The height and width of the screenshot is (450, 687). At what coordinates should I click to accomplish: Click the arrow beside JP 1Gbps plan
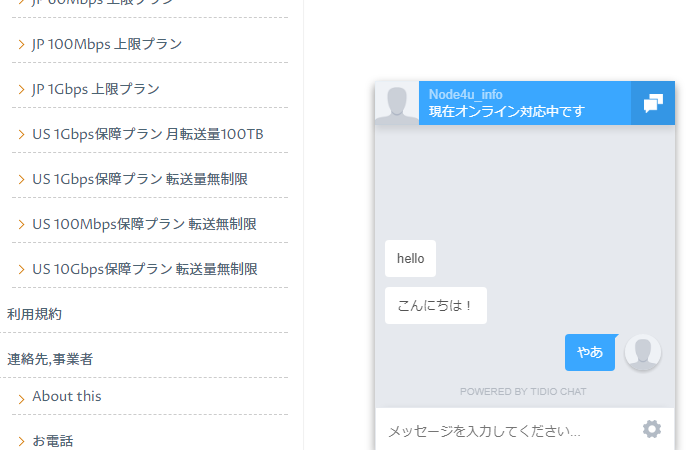21,89
